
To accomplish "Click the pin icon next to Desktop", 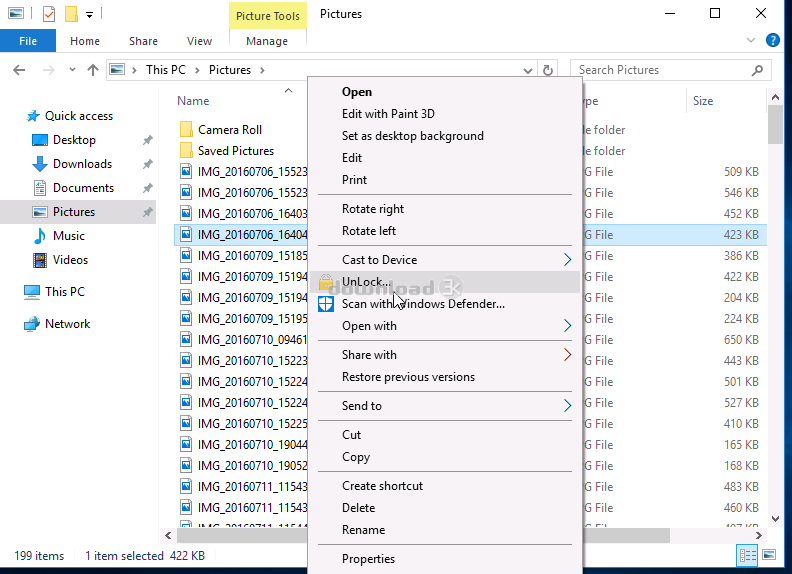I will 147,140.
